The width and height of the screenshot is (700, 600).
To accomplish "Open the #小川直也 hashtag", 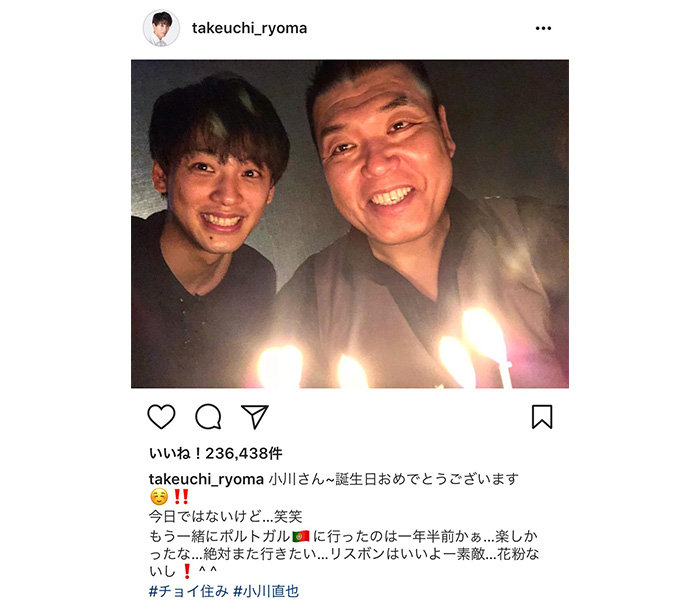I will click(266, 591).
